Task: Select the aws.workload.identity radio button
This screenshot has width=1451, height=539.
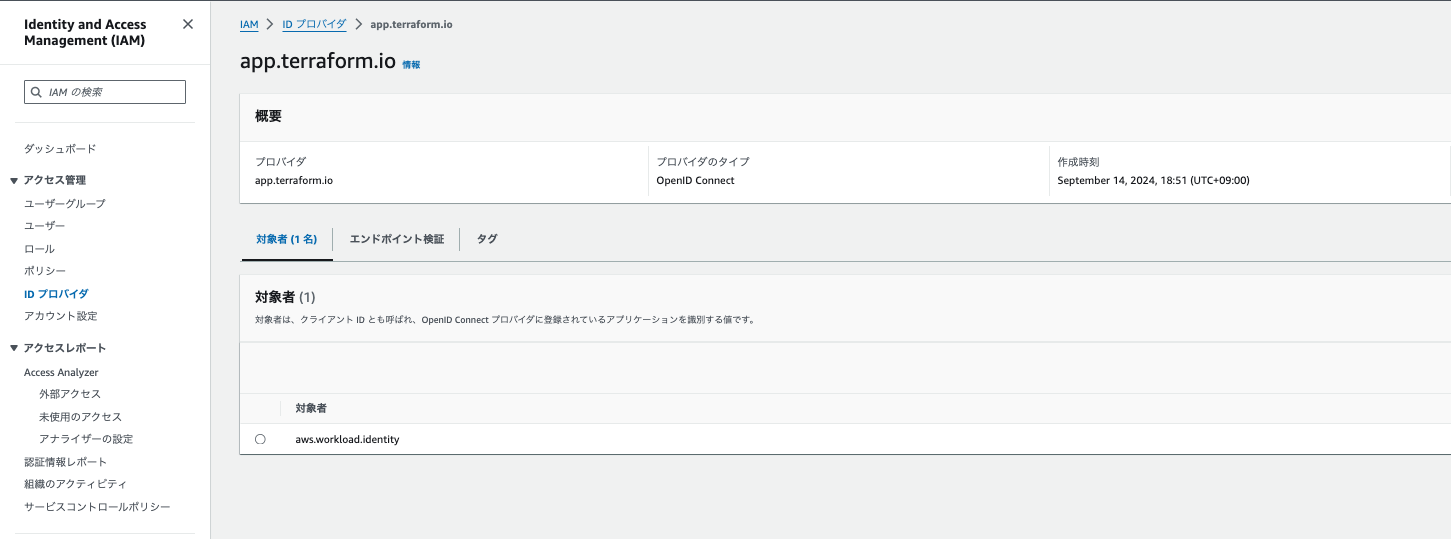Action: 260,439
